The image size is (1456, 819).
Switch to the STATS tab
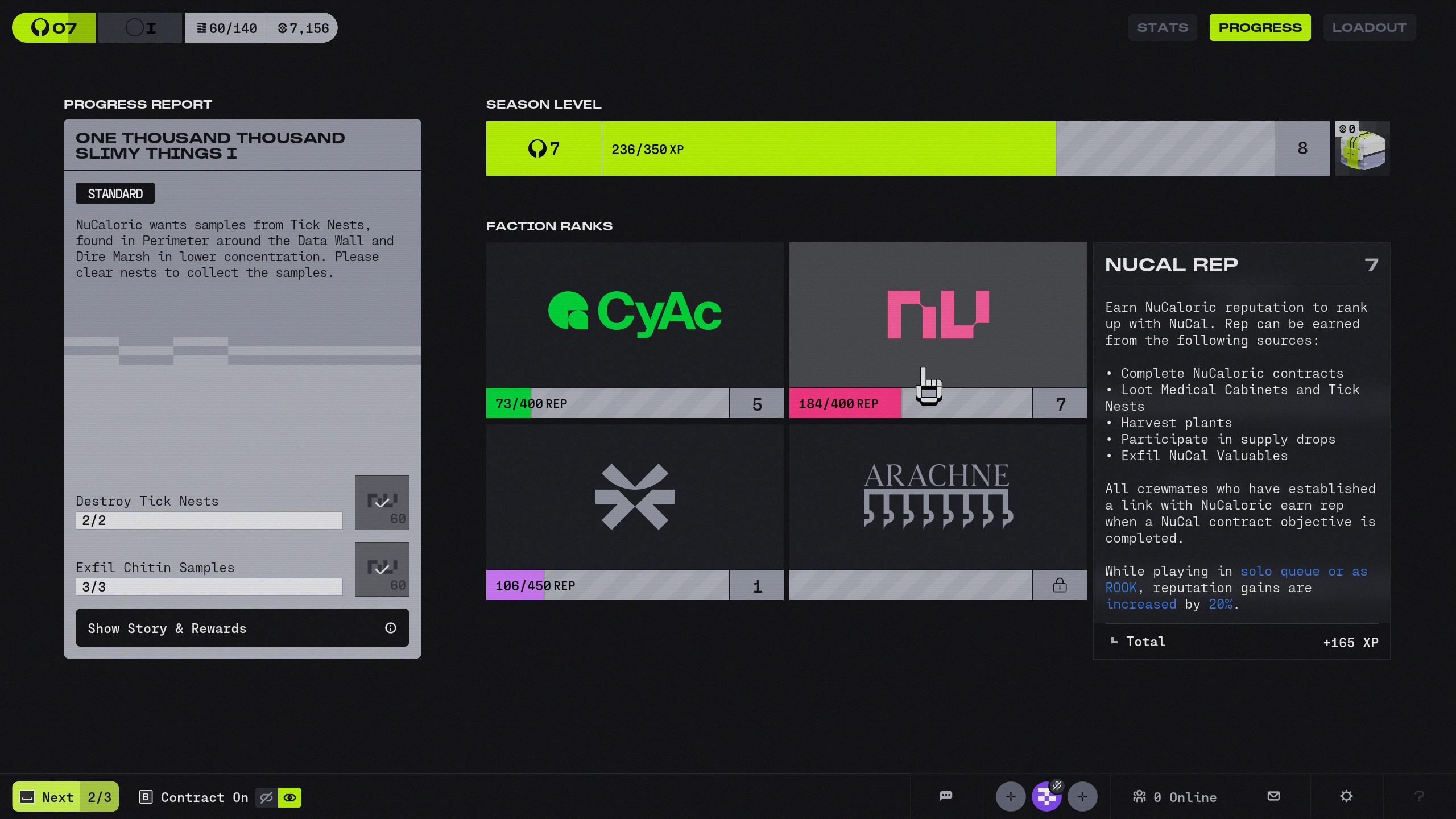point(1162,27)
